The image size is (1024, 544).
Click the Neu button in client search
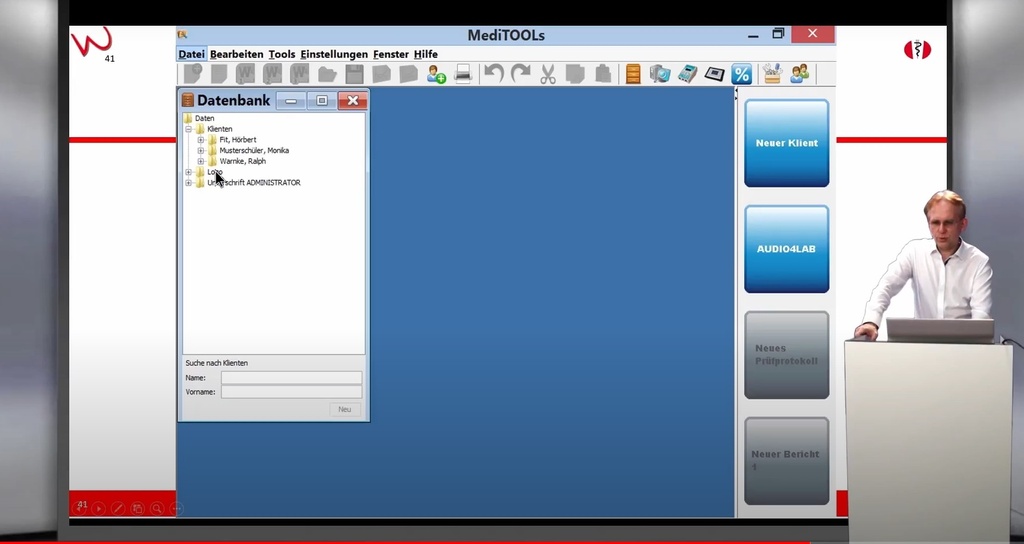[345, 409]
